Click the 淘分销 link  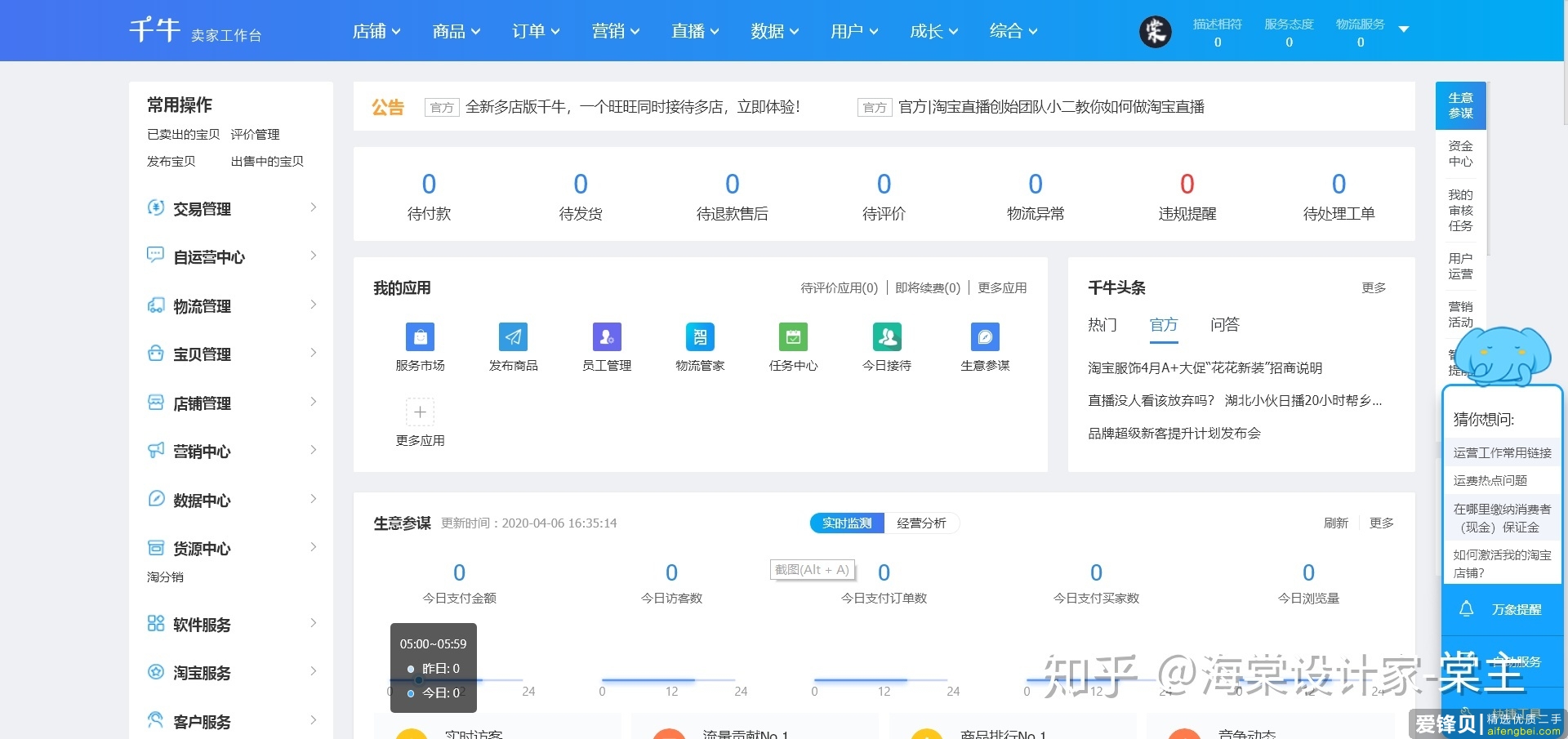tap(165, 577)
